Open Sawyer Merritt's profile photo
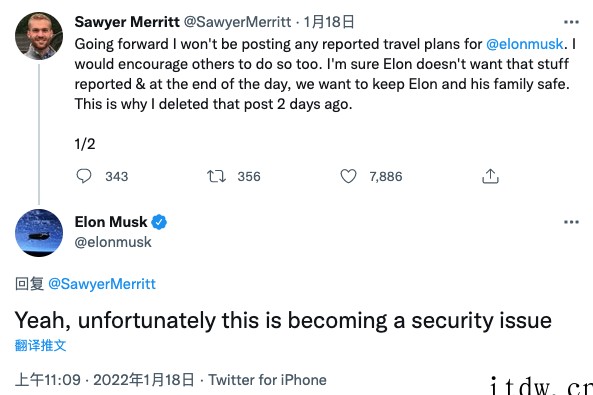The image size is (593, 395). coord(39,36)
